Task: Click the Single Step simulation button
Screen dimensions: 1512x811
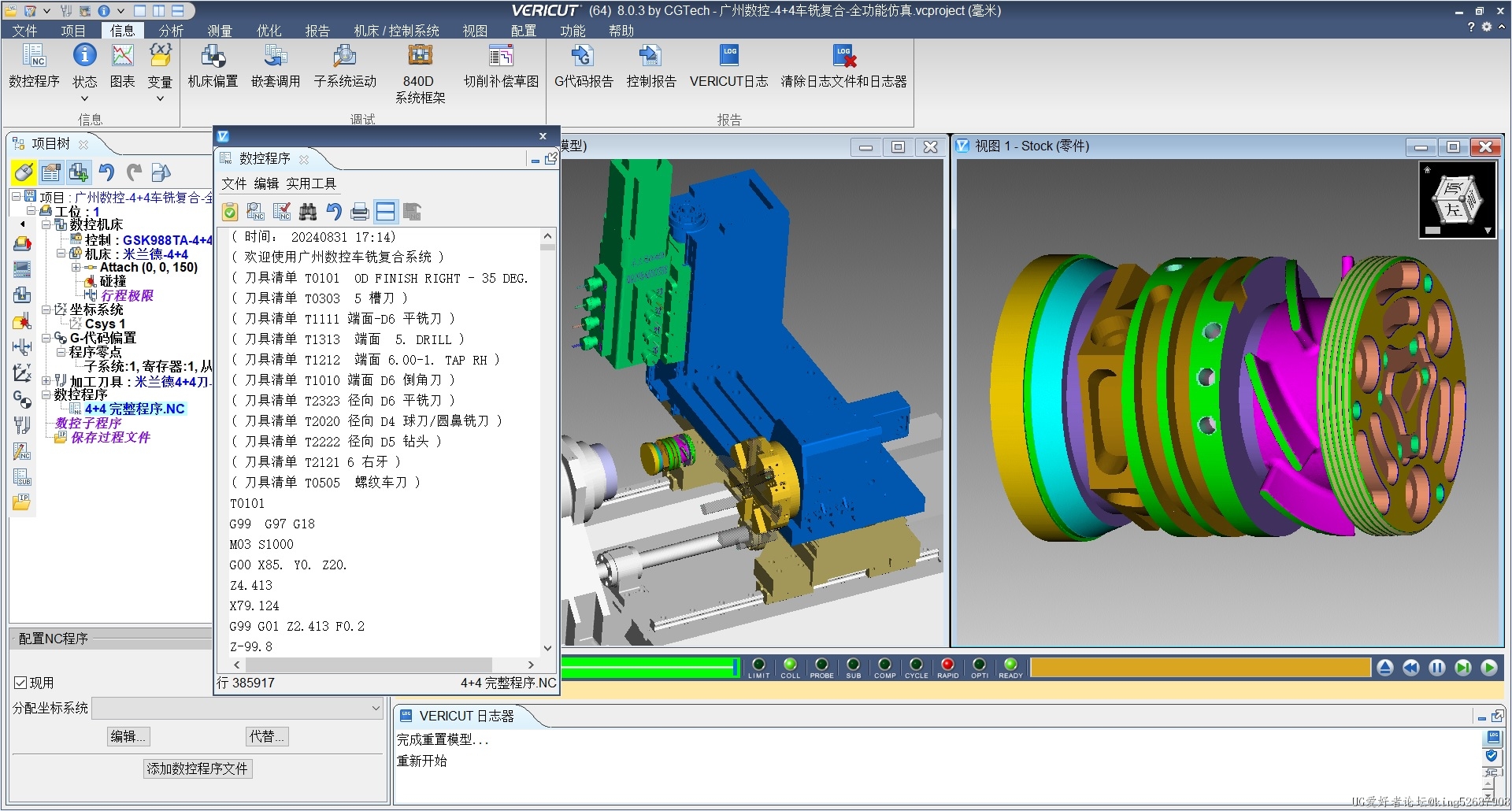Action: (1463, 668)
